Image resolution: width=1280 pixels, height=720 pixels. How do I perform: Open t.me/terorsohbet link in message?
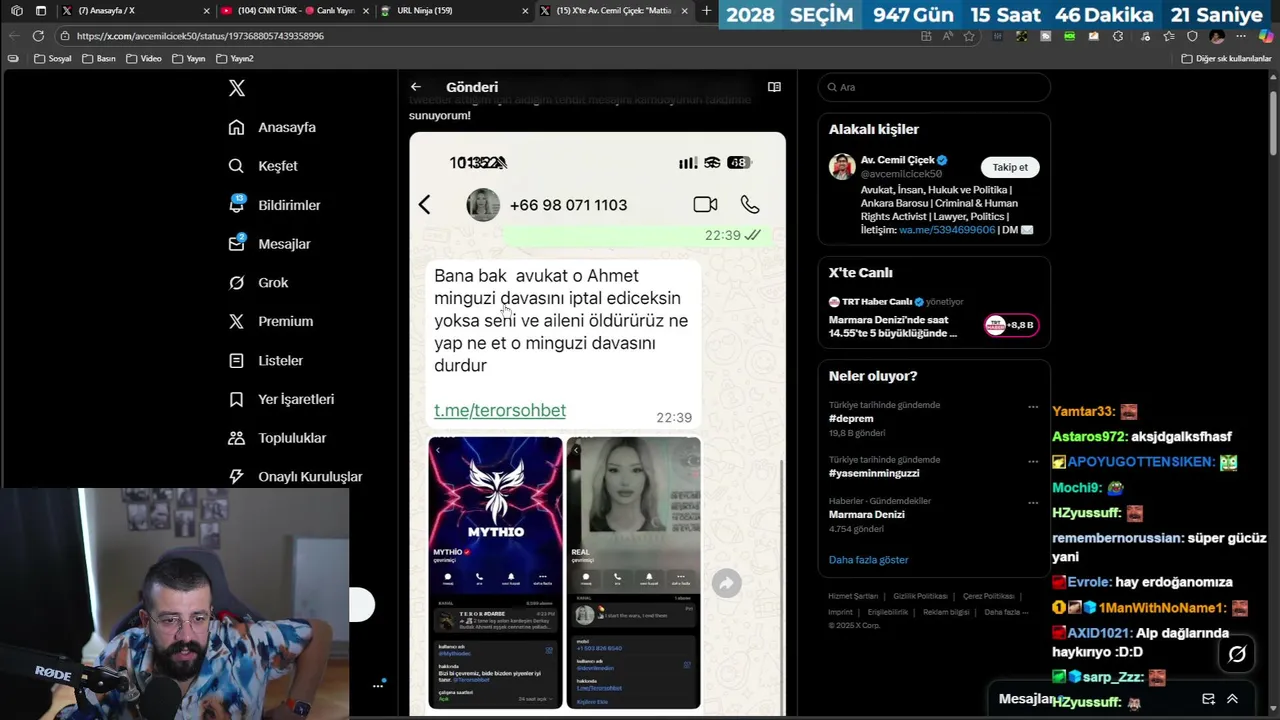click(x=500, y=410)
